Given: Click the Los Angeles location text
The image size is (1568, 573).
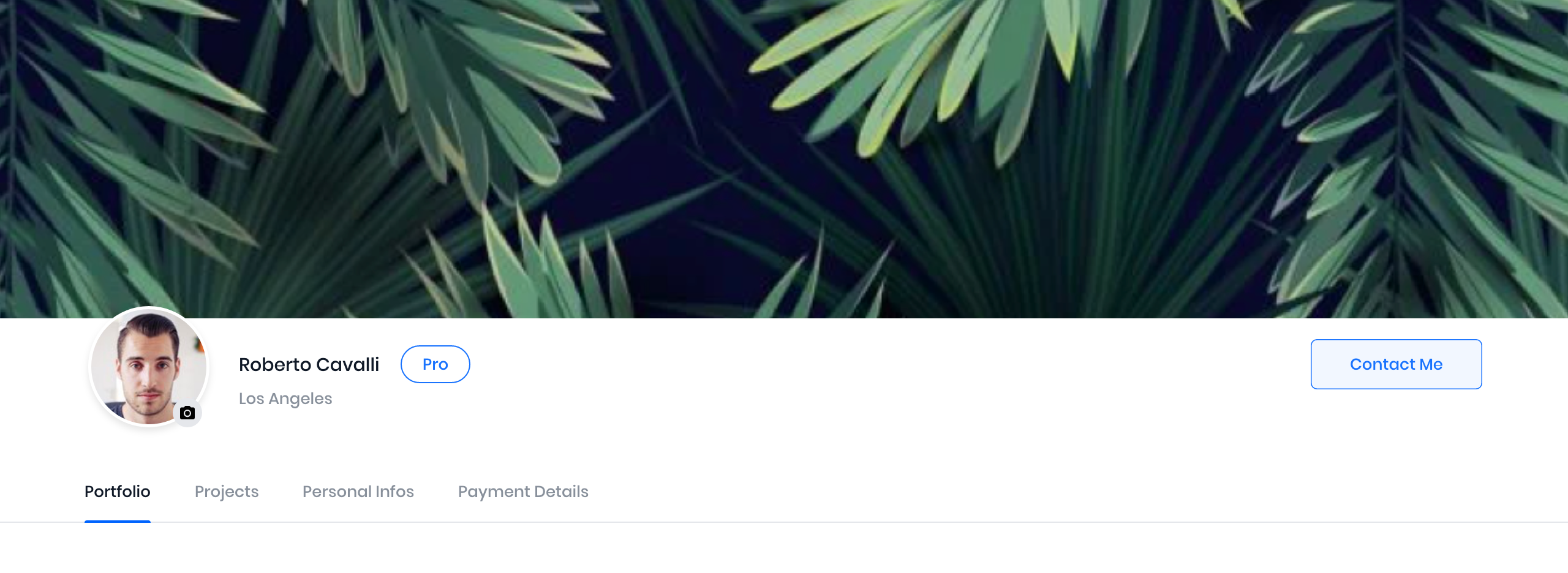Looking at the screenshot, I should pyautogui.click(x=285, y=399).
